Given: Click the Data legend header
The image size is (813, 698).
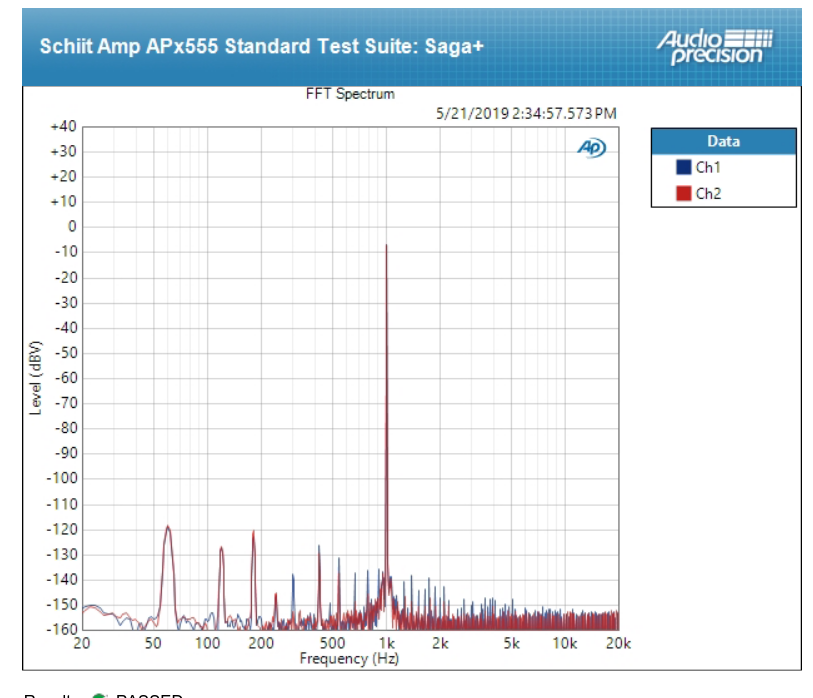Looking at the screenshot, I should (x=723, y=141).
